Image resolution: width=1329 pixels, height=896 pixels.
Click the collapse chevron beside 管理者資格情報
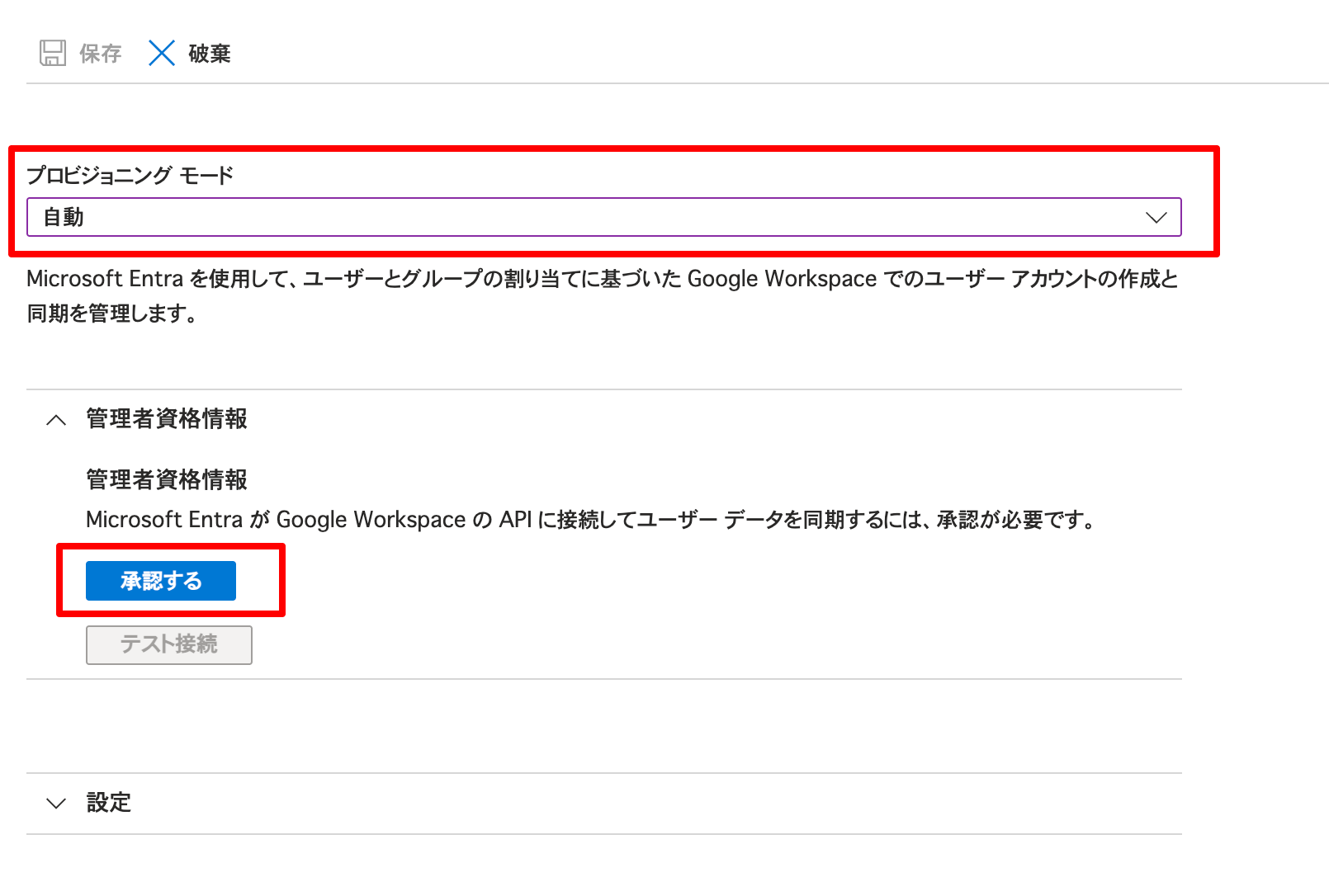tap(56, 420)
